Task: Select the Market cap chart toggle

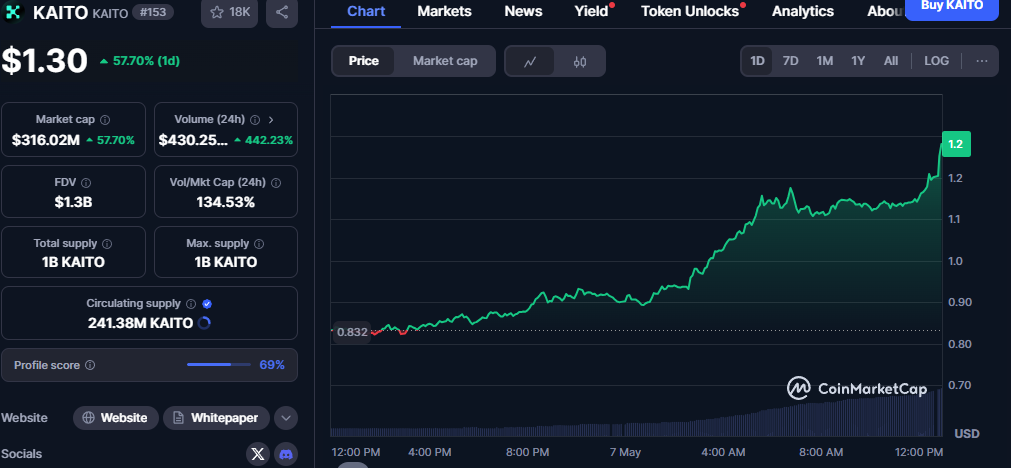Action: click(445, 61)
